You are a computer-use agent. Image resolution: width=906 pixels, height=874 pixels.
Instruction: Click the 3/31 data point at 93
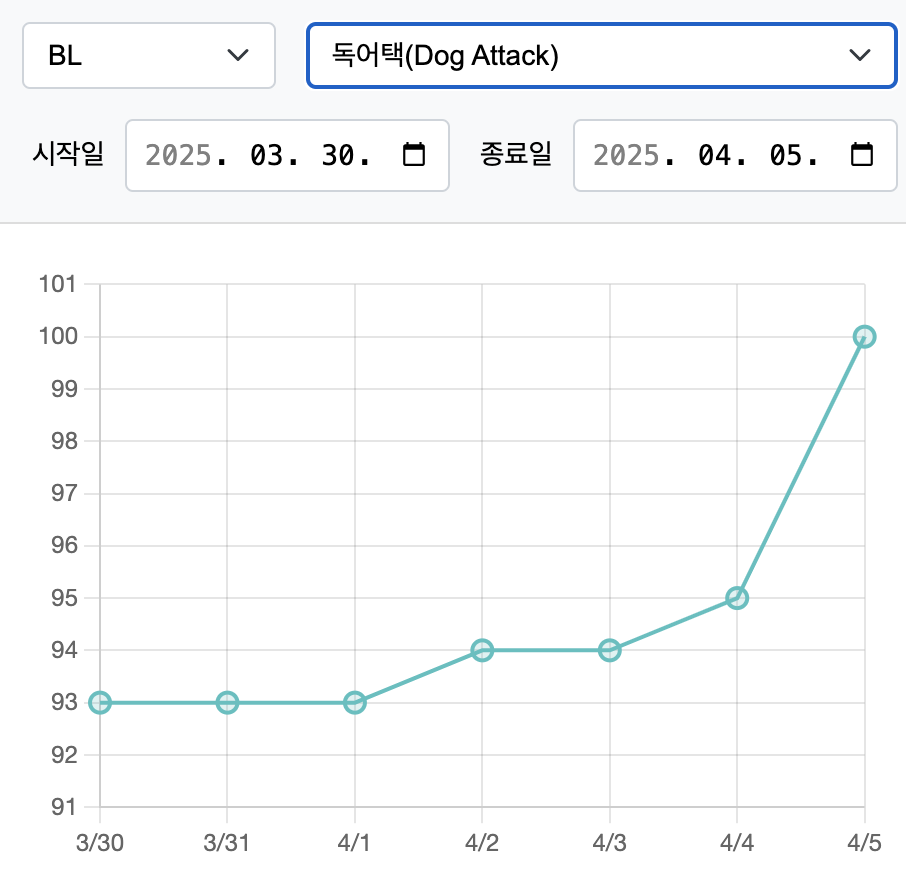(227, 703)
